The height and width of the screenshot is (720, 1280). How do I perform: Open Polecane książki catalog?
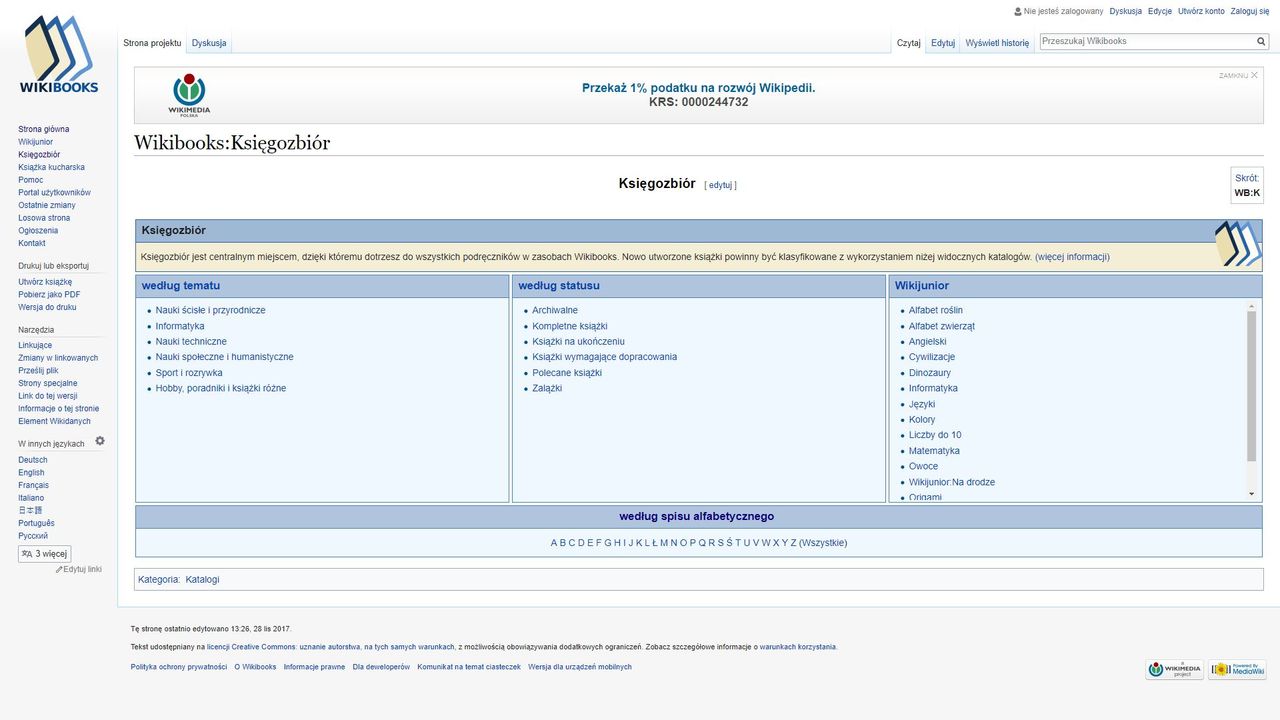[x=567, y=373]
